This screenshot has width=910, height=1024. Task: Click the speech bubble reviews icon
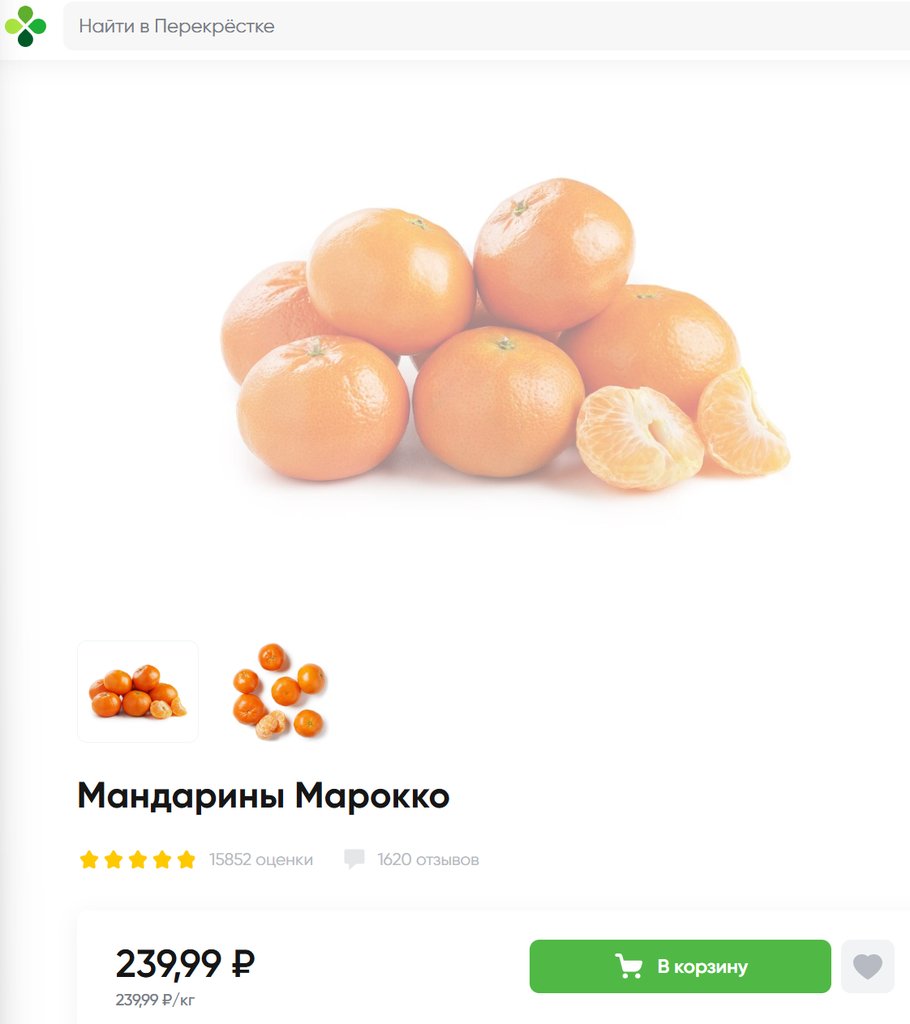click(x=354, y=859)
